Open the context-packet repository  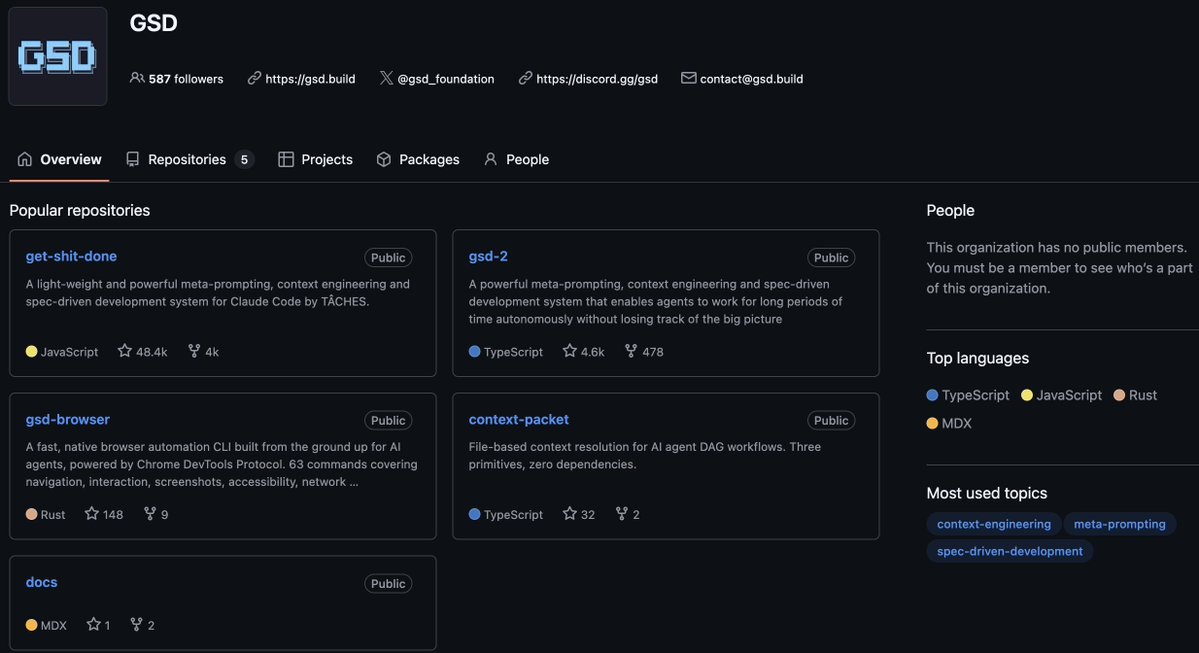pyautogui.click(x=518, y=419)
